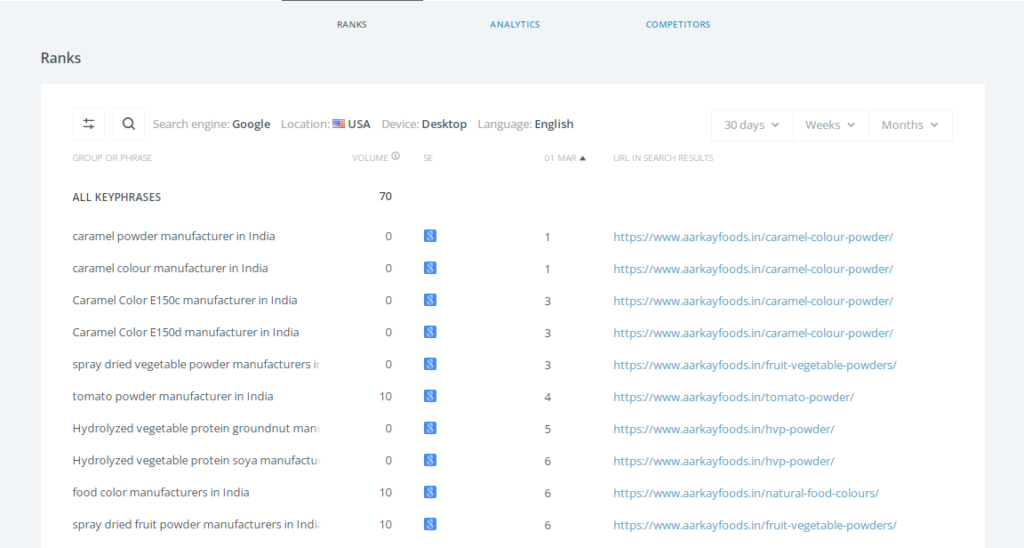Click Google icon for spray dried fruit powder row
Image resolution: width=1024 pixels, height=548 pixels.
point(430,524)
